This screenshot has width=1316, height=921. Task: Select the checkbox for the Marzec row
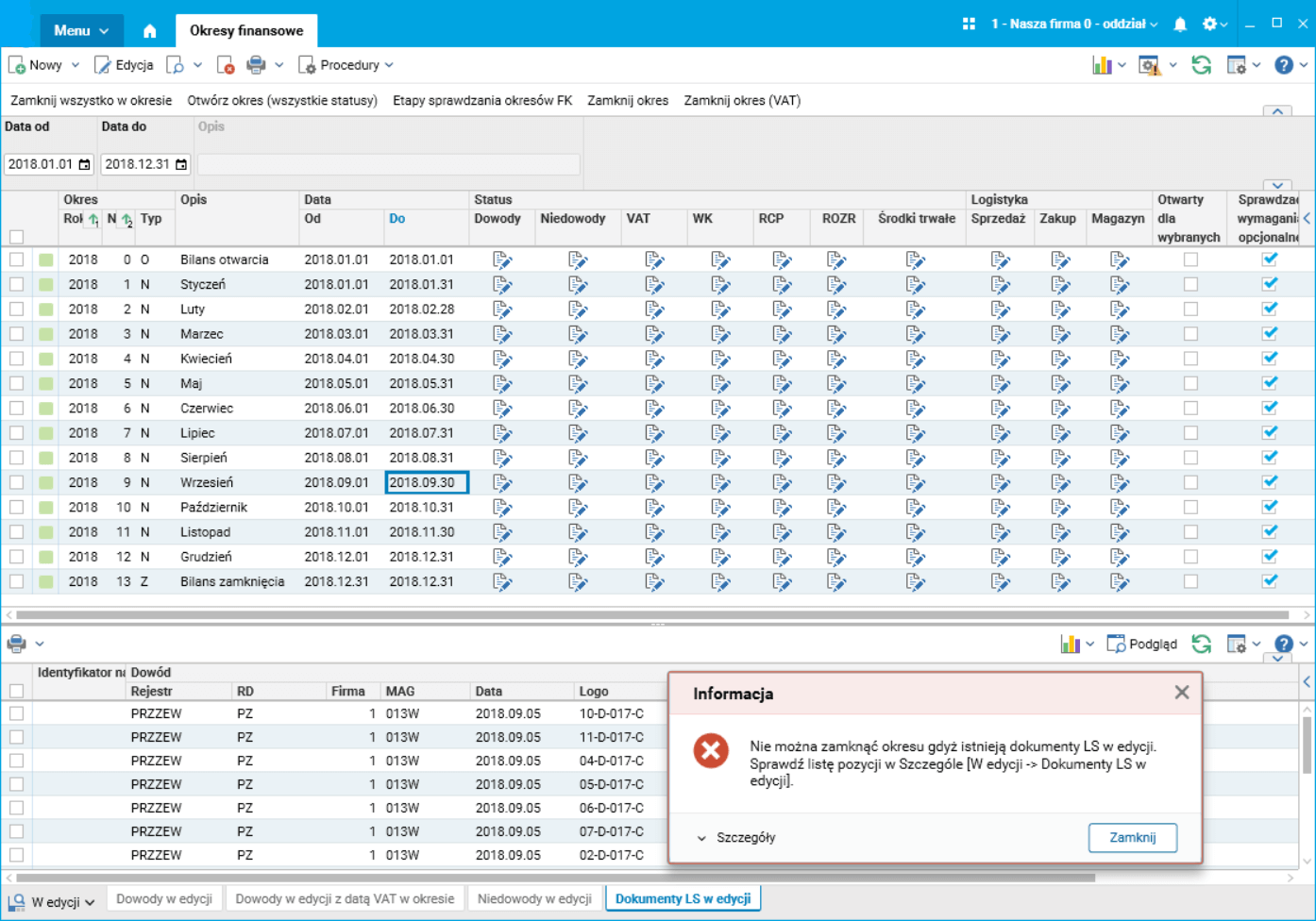tap(17, 334)
